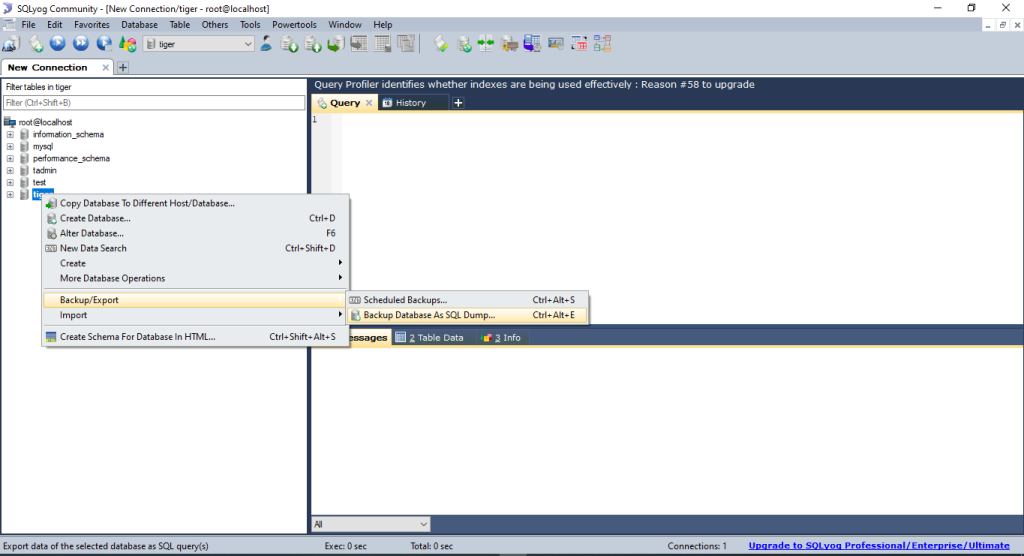
Task: Select Scheduled Backups option
Action: tap(468, 300)
